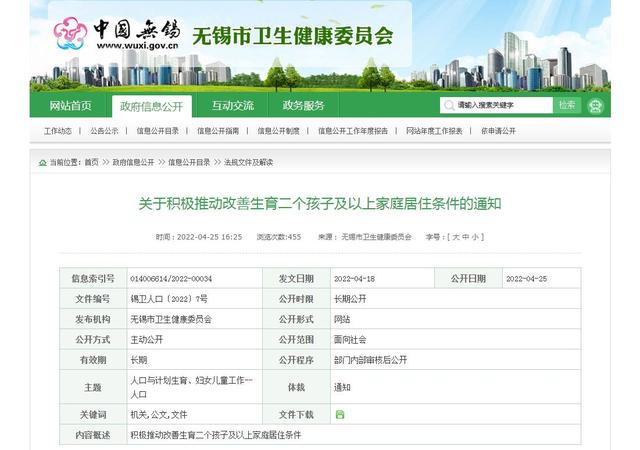Click the home icon before 当前位置
The height and width of the screenshot is (450, 640).
pyautogui.click(x=42, y=162)
